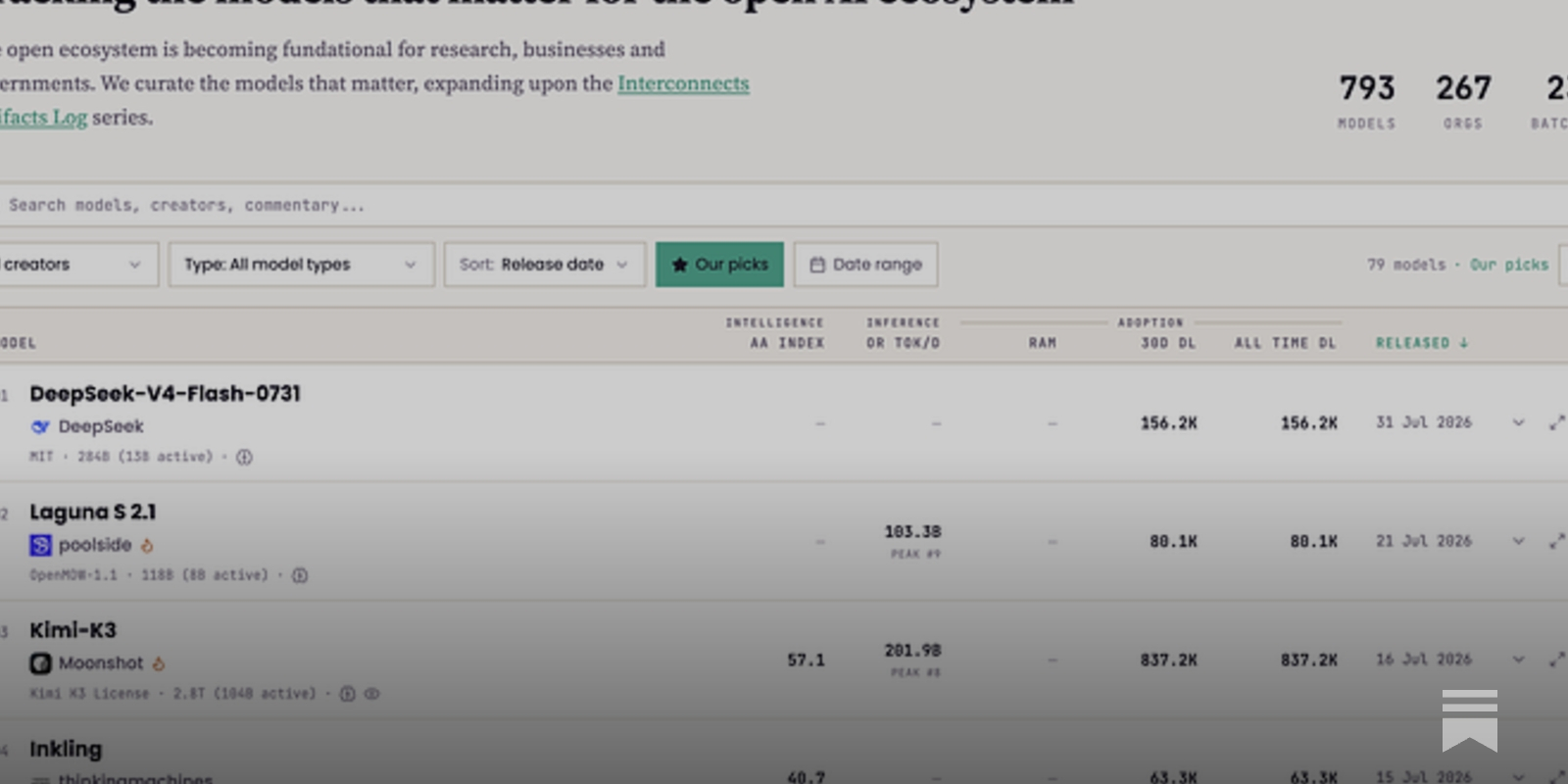Click the flame icon next to Moonshot
Image resolution: width=1568 pixels, height=784 pixels.
point(159,663)
